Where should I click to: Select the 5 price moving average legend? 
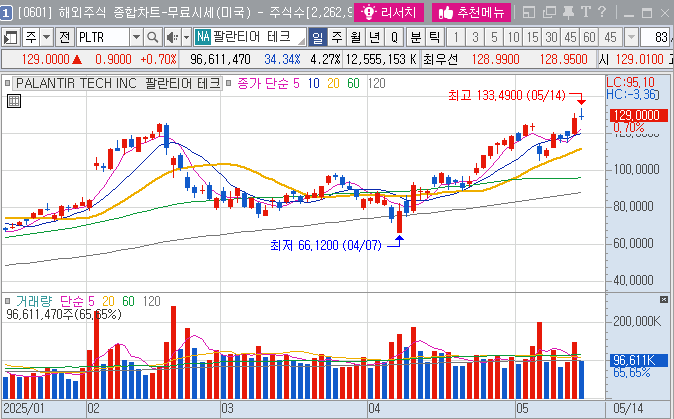[x=296, y=83]
